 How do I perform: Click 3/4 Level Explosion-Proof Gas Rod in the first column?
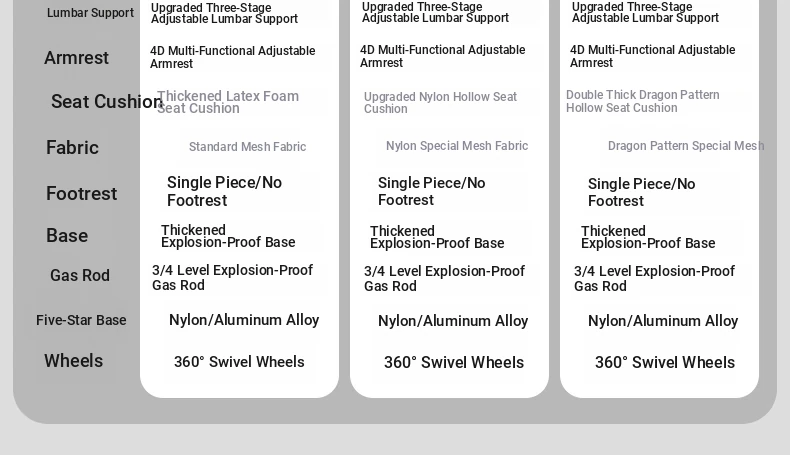coord(232,278)
